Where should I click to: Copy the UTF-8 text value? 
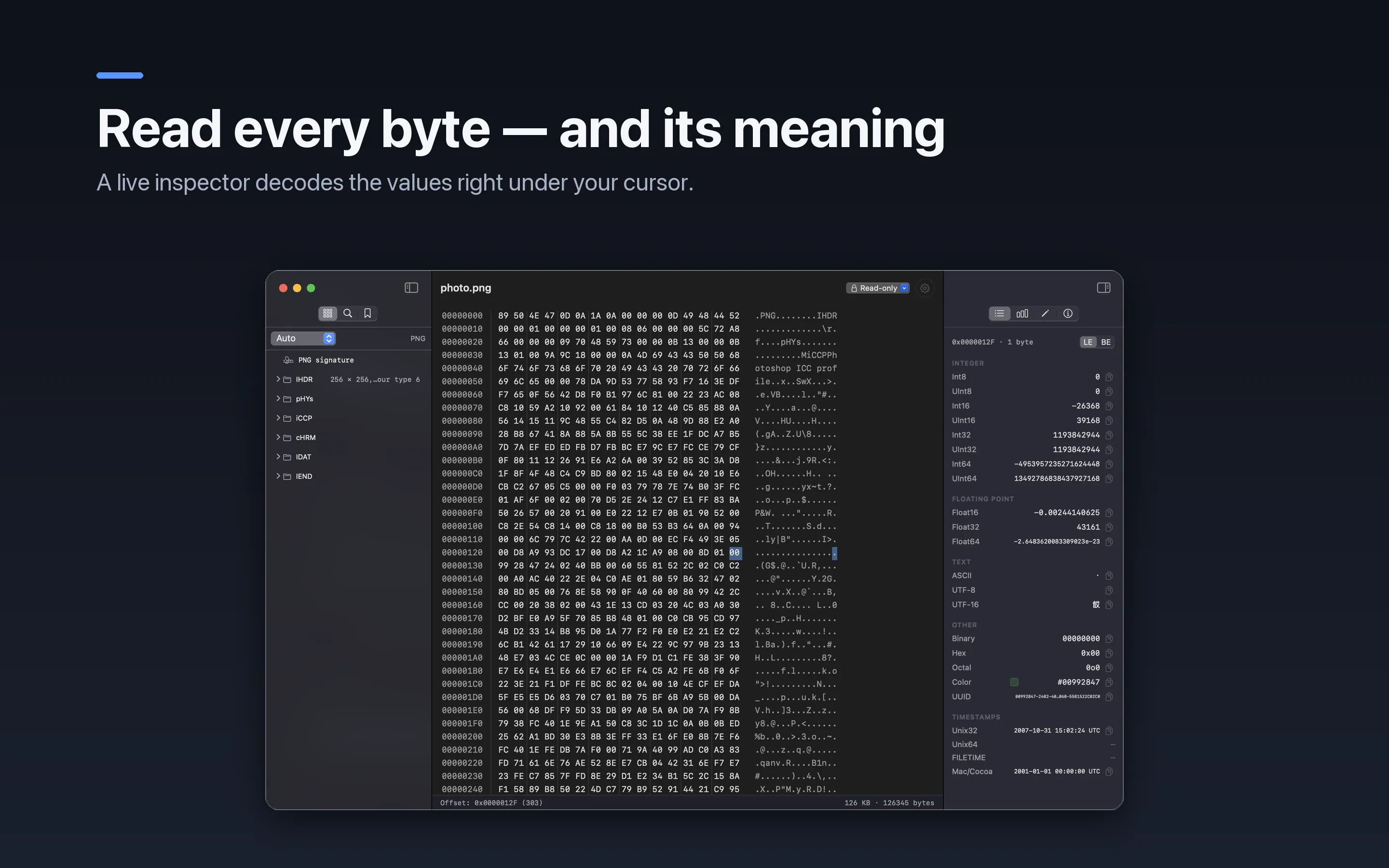pyautogui.click(x=1109, y=590)
